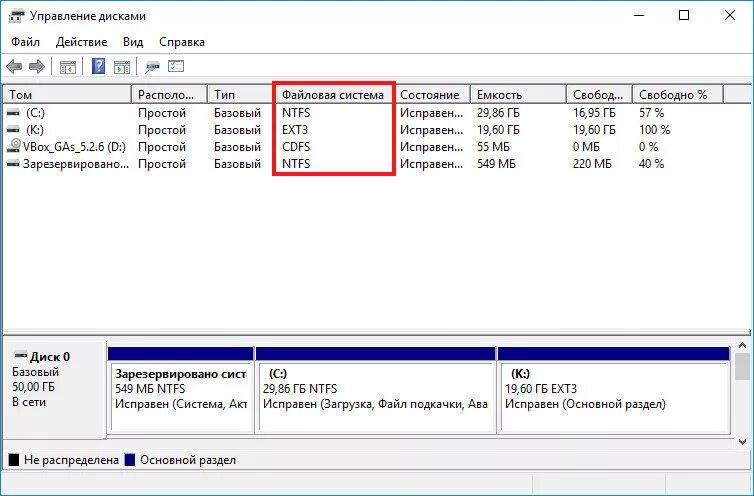
Task: Click 16,95 ГБ free space cell
Action: point(594,113)
